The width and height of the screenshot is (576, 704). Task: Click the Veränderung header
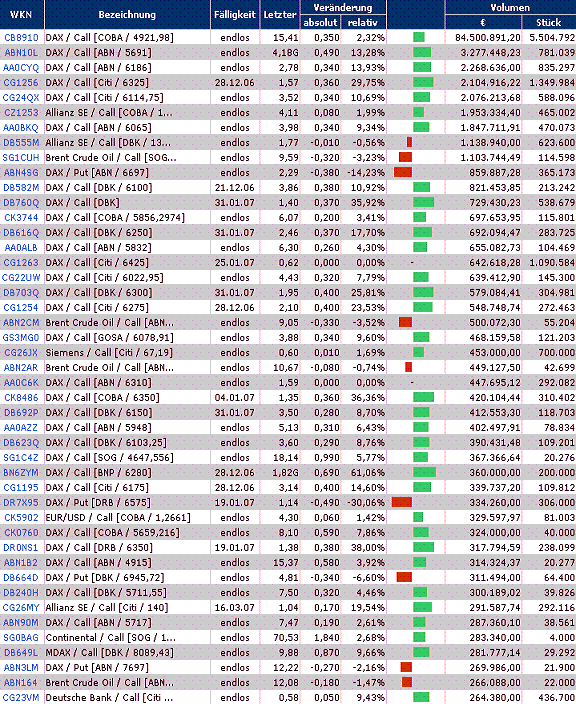point(343,8)
